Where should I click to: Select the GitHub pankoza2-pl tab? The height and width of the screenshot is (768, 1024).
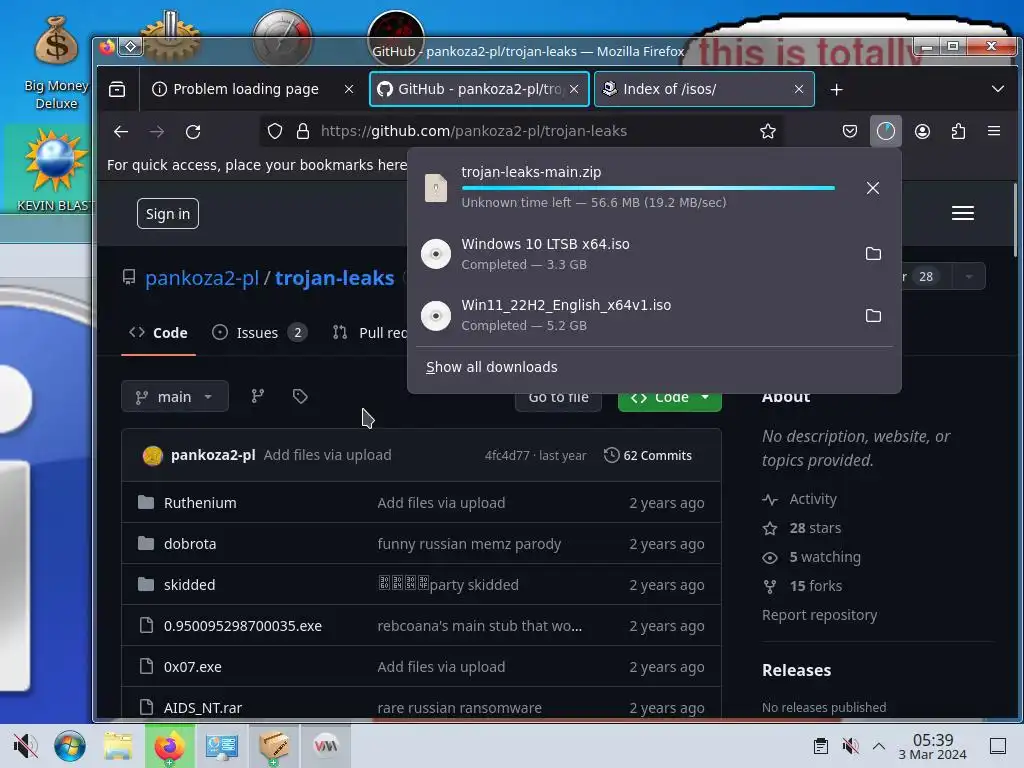click(479, 89)
